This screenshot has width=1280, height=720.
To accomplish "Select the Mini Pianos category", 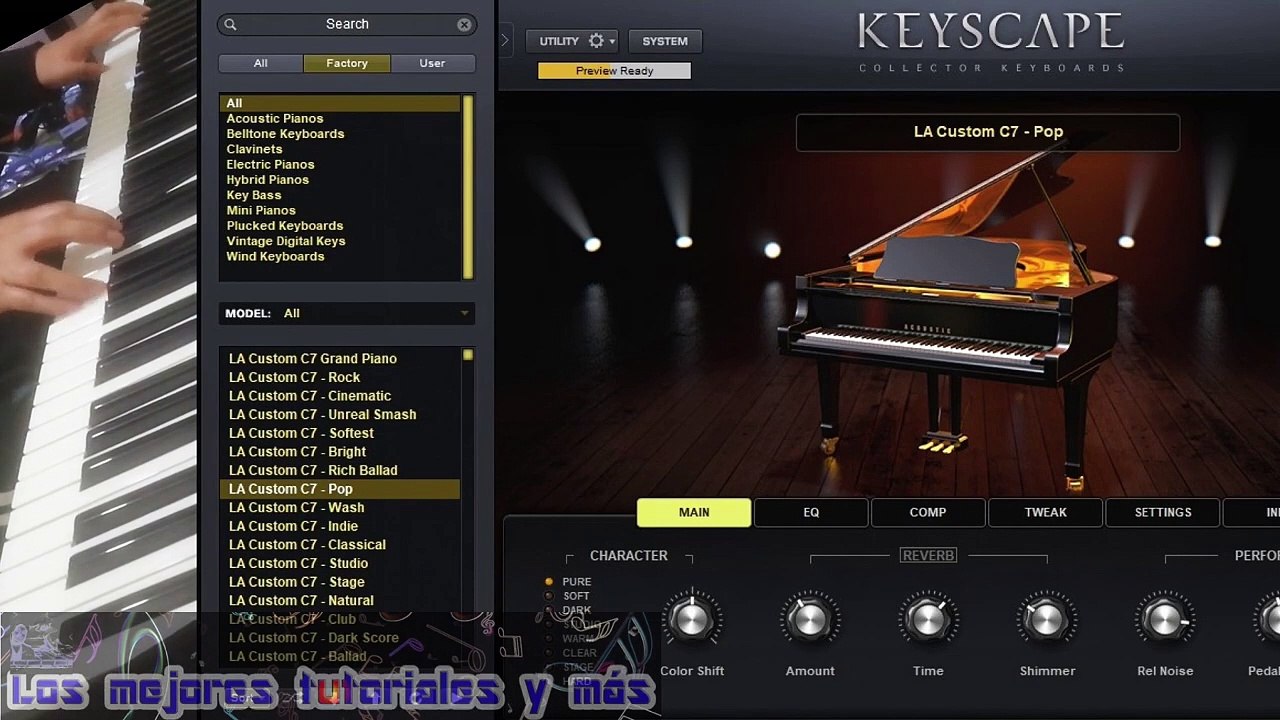I will pos(340,210).
